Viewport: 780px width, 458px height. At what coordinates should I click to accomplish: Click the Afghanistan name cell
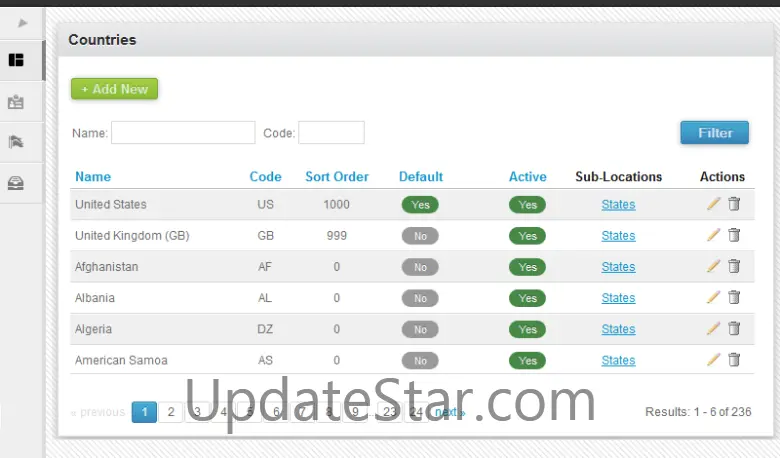click(x=106, y=267)
